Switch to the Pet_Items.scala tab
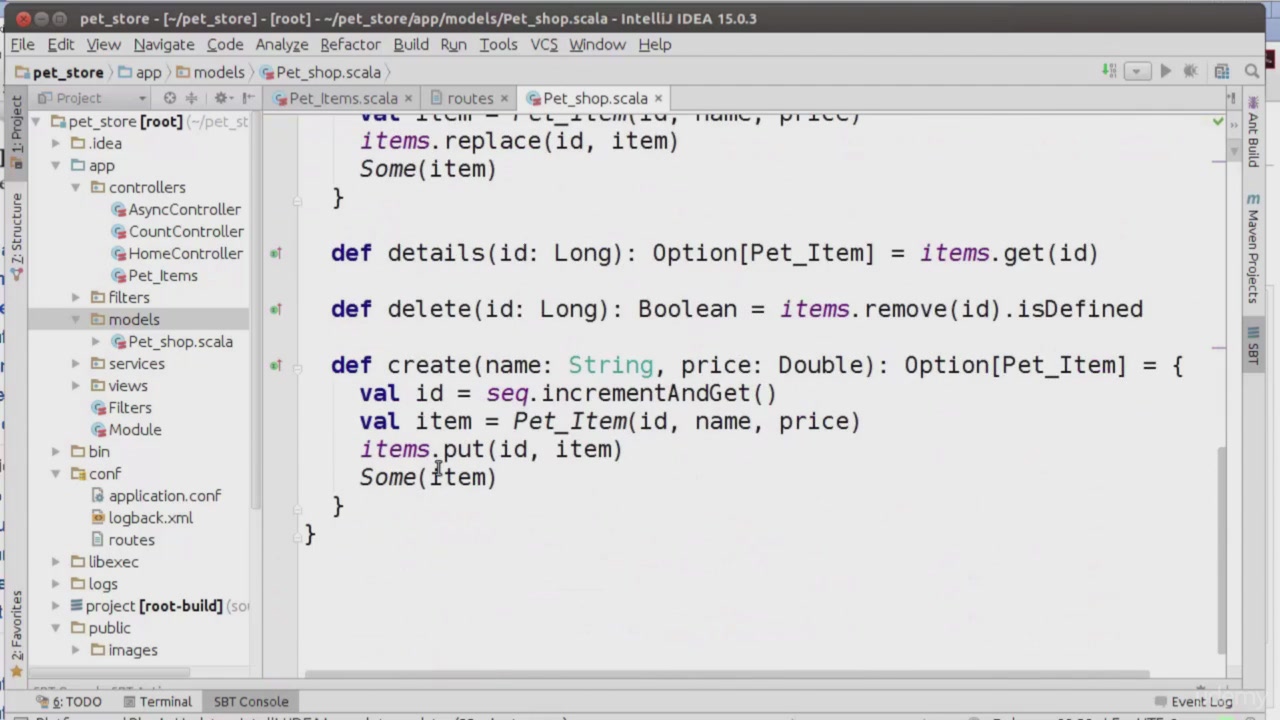 (x=343, y=98)
